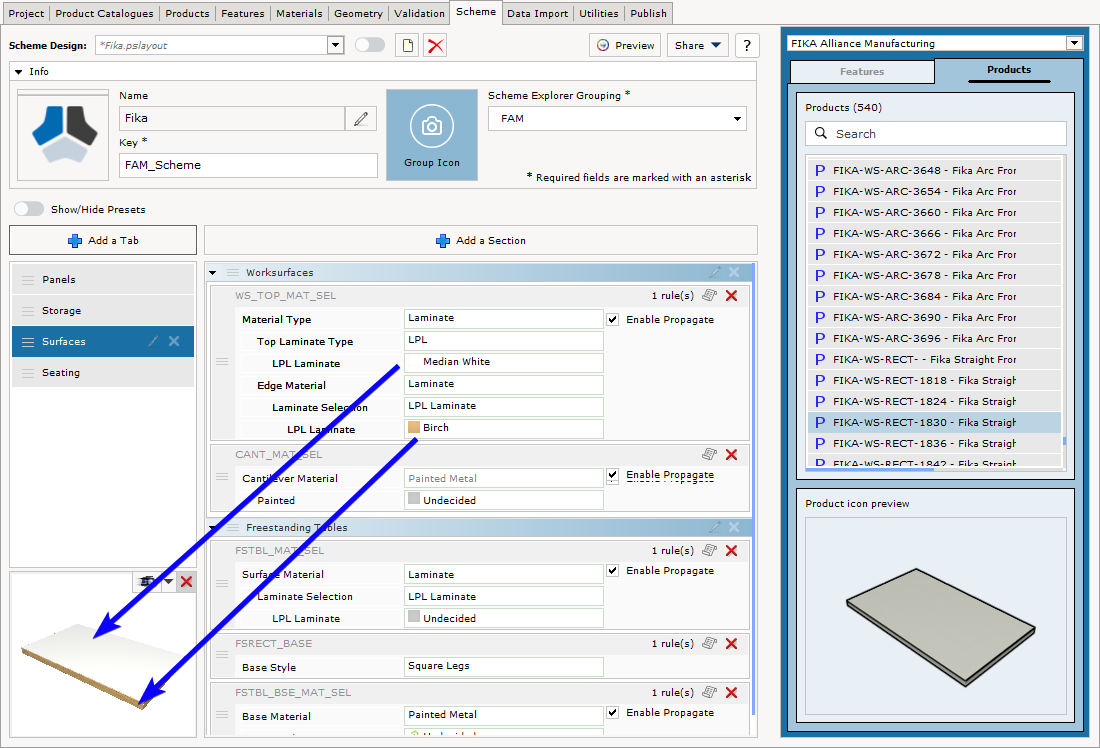Select FIKA-WS-RECT-1836 in product list
This screenshot has height=748, width=1100.
coord(934,443)
